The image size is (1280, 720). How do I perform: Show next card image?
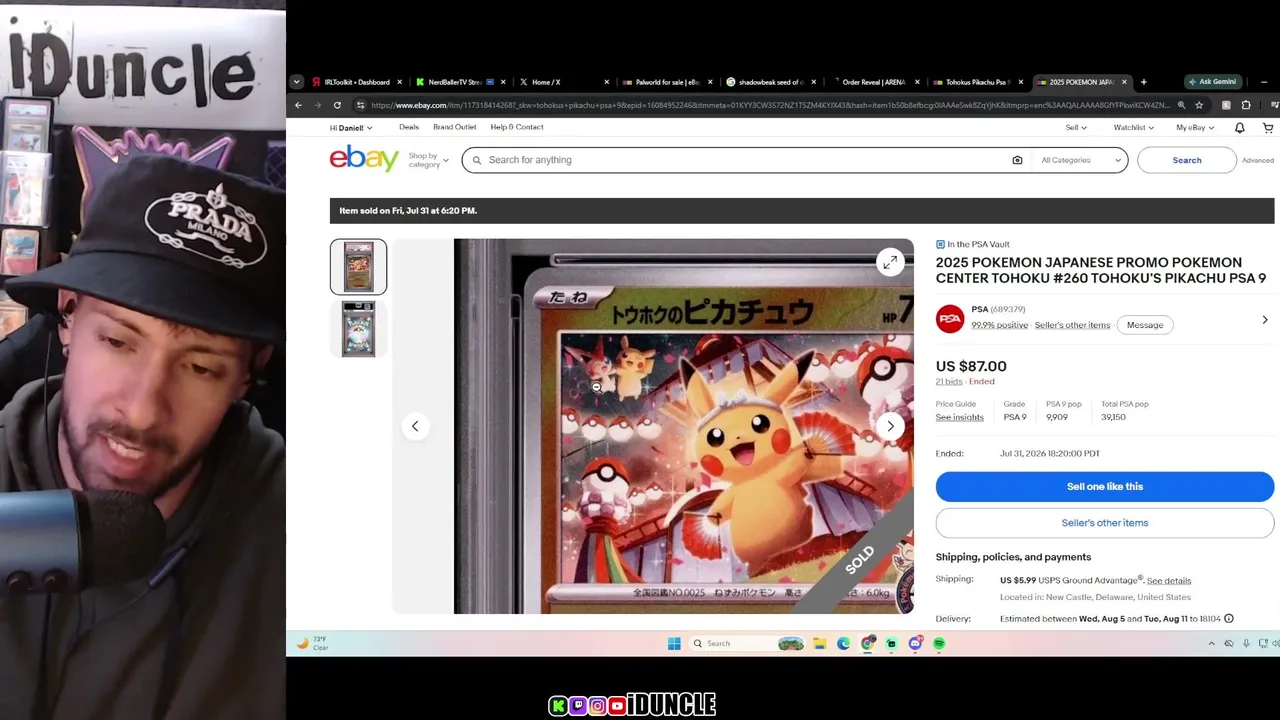[x=890, y=426]
